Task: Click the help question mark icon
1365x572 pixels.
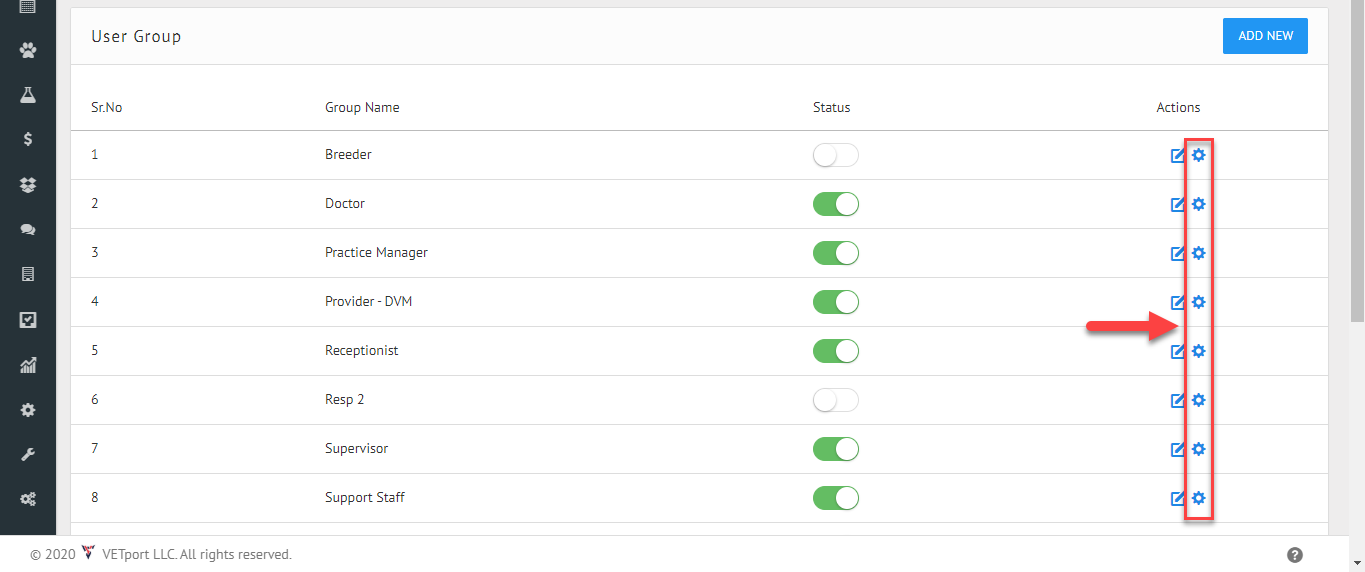Action: pyautogui.click(x=1295, y=555)
